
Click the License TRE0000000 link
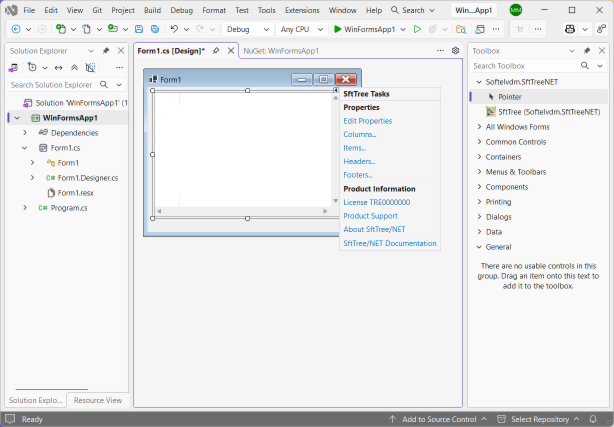[377, 202]
